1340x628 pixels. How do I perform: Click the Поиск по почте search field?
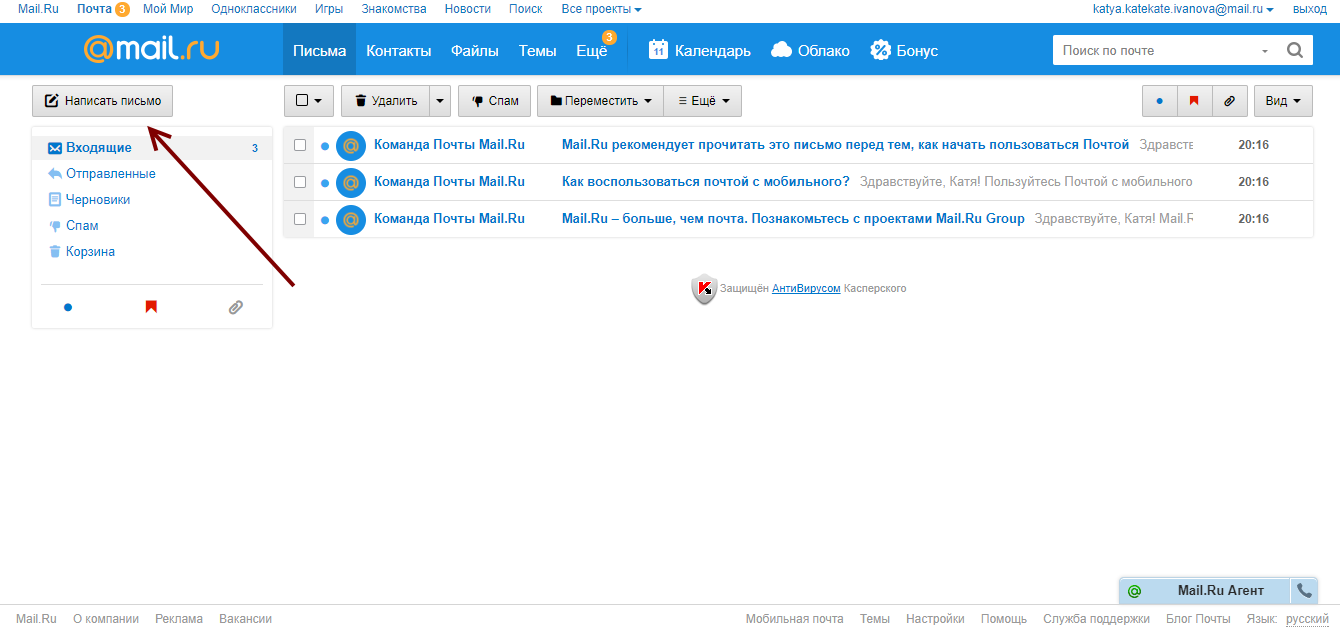tap(1154, 51)
